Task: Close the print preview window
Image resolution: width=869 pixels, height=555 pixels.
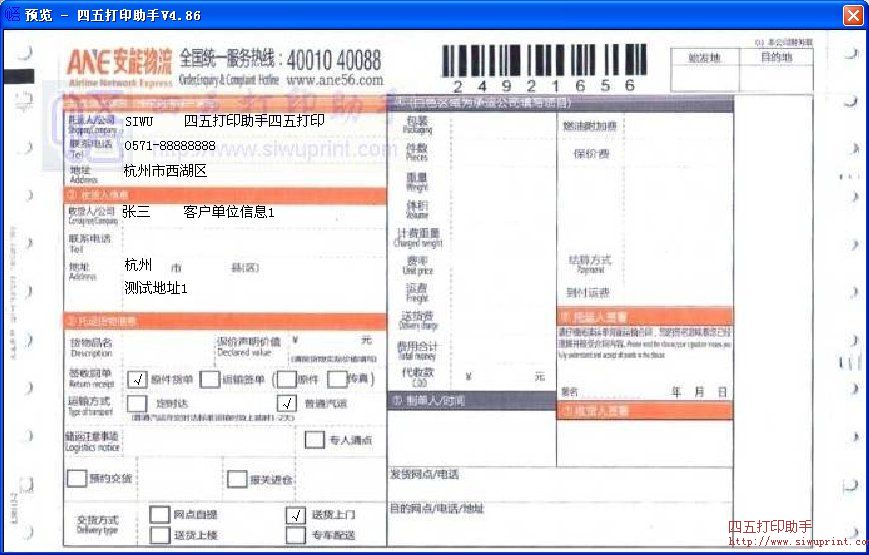Action: 852,15
